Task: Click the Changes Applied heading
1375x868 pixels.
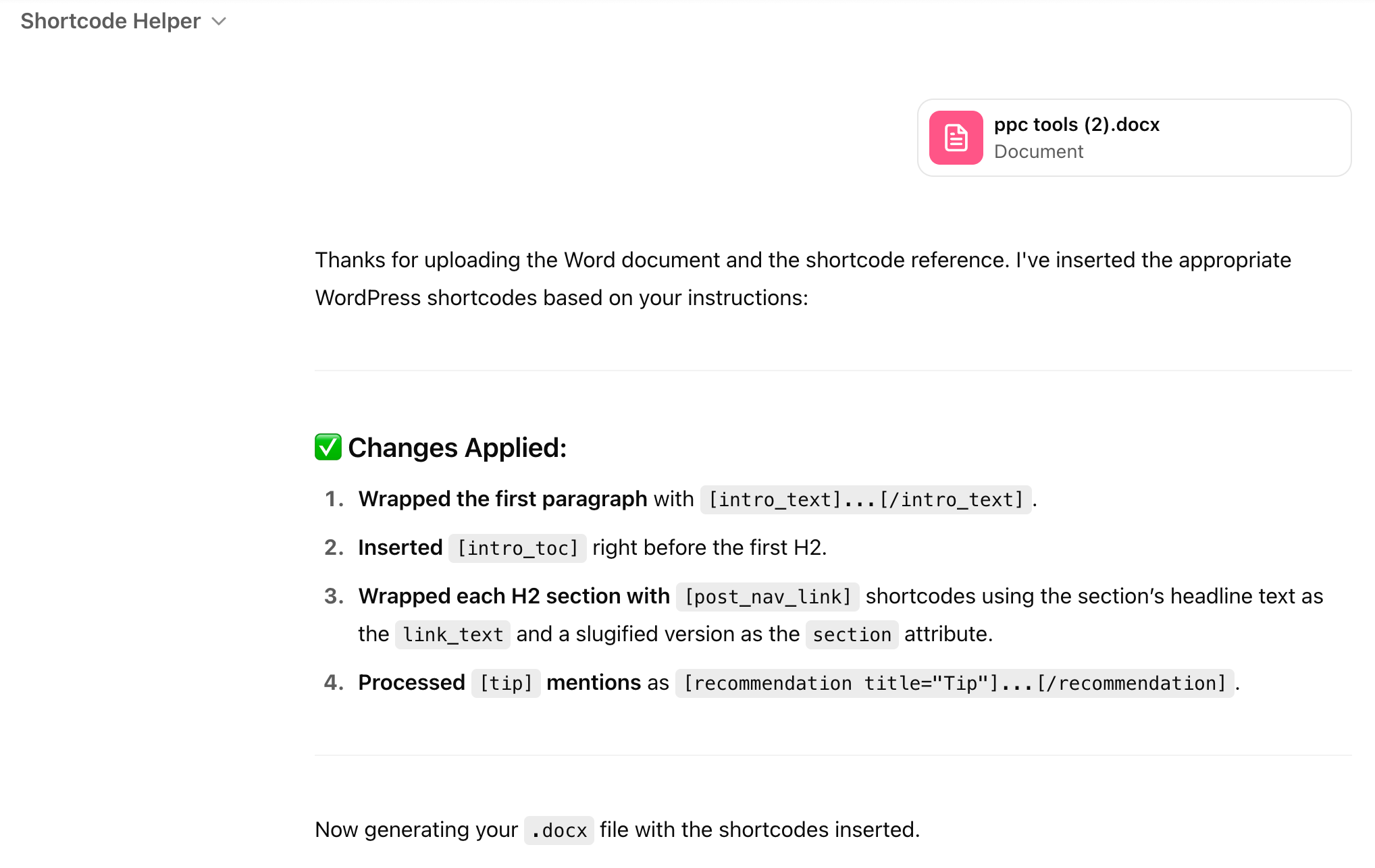Action: (x=457, y=447)
